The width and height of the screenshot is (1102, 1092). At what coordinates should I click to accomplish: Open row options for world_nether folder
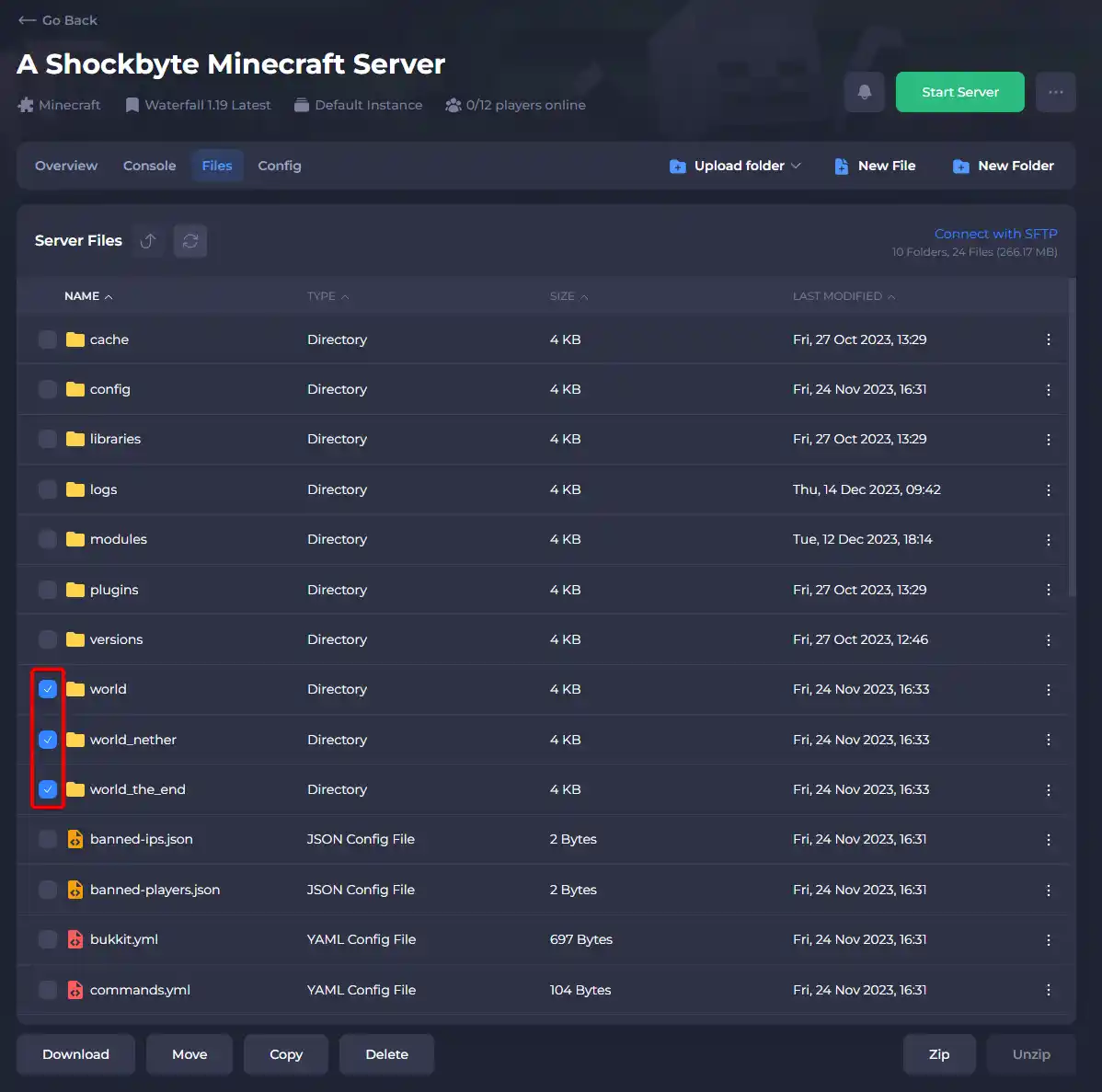pos(1049,740)
